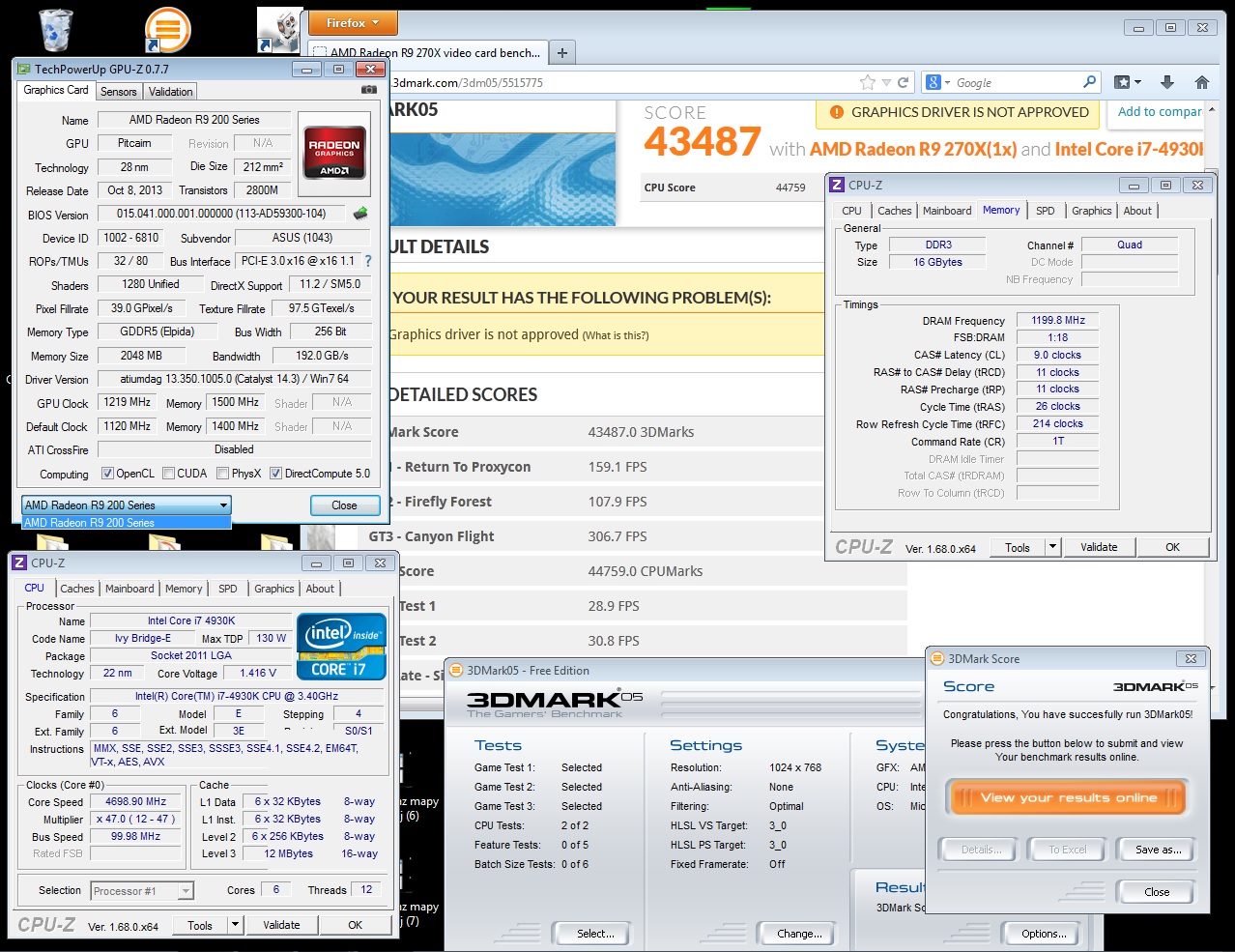This screenshot has height=952, width=1235.
Task: Expand Tools dropdown arrow in CPU-Z Memory window
Action: pos(1052,547)
